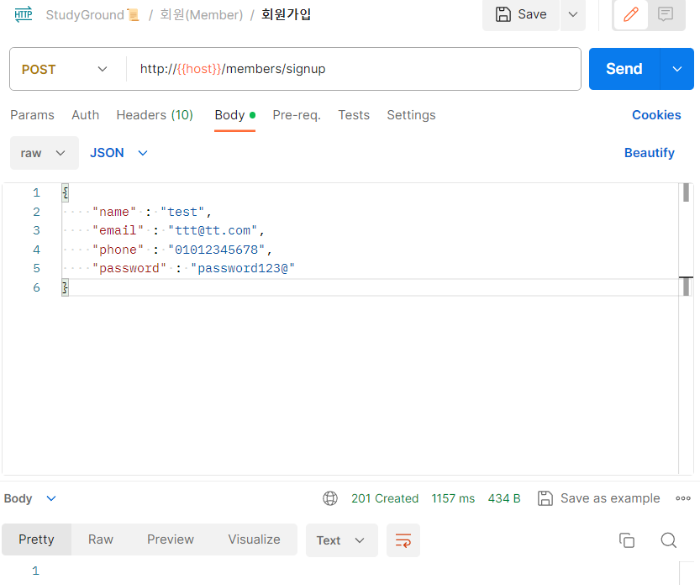Click the Save disk icon button
The height and width of the screenshot is (585, 700).
(503, 14)
